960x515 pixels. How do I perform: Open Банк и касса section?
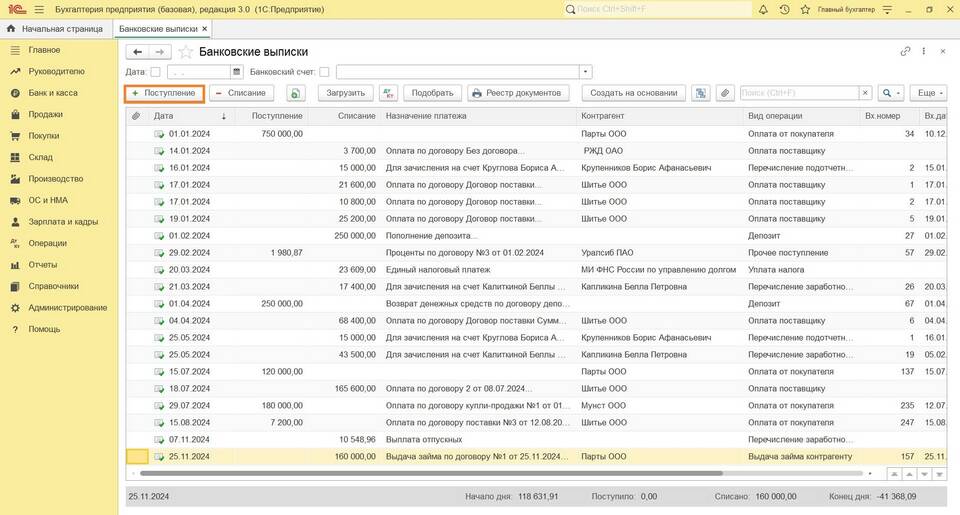(x=53, y=93)
